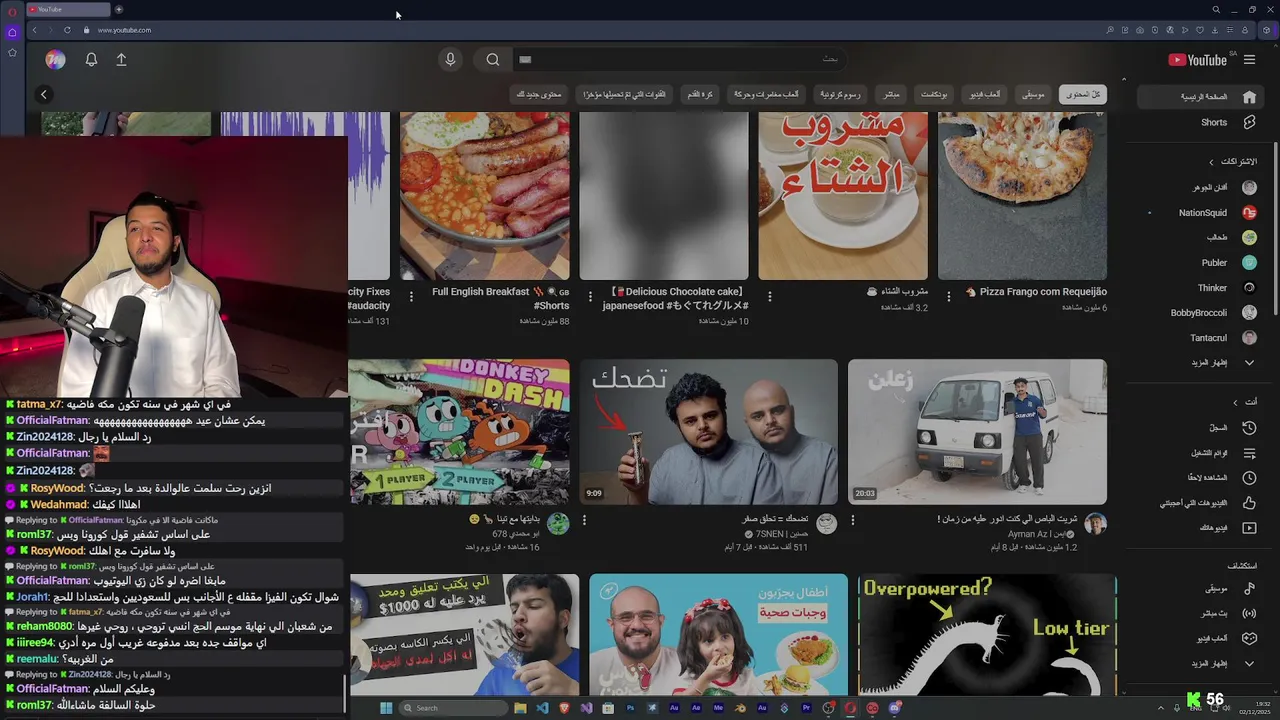Open new browser tab with plus
This screenshot has width=1280, height=720.
[x=118, y=9]
